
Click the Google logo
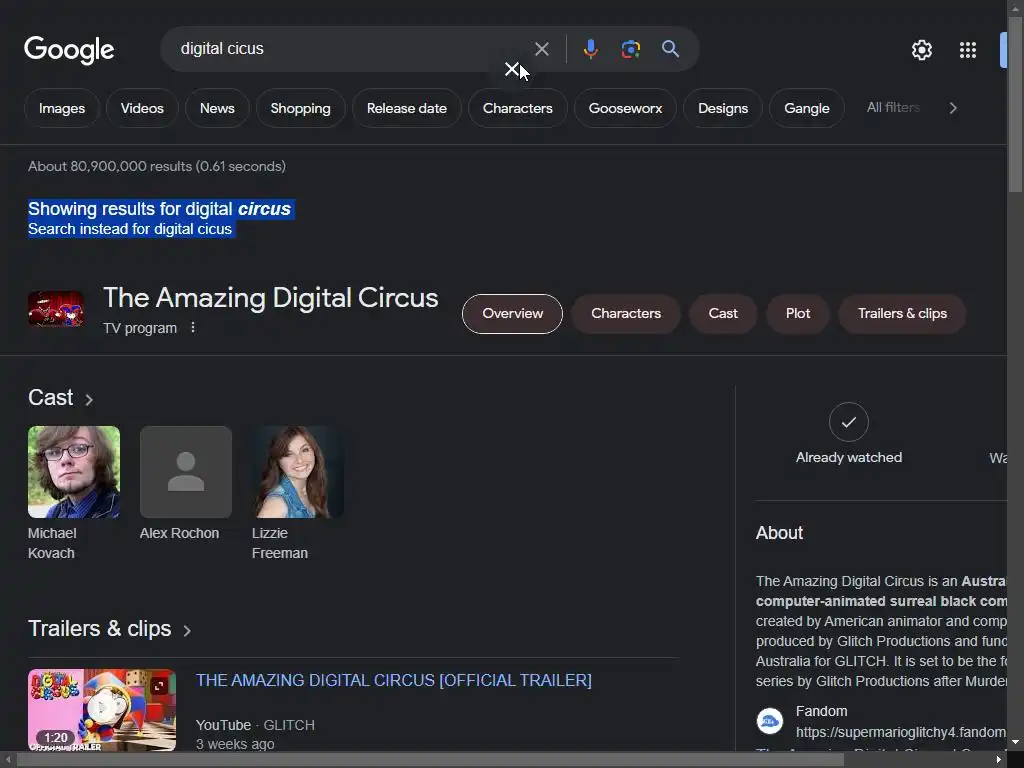click(69, 50)
